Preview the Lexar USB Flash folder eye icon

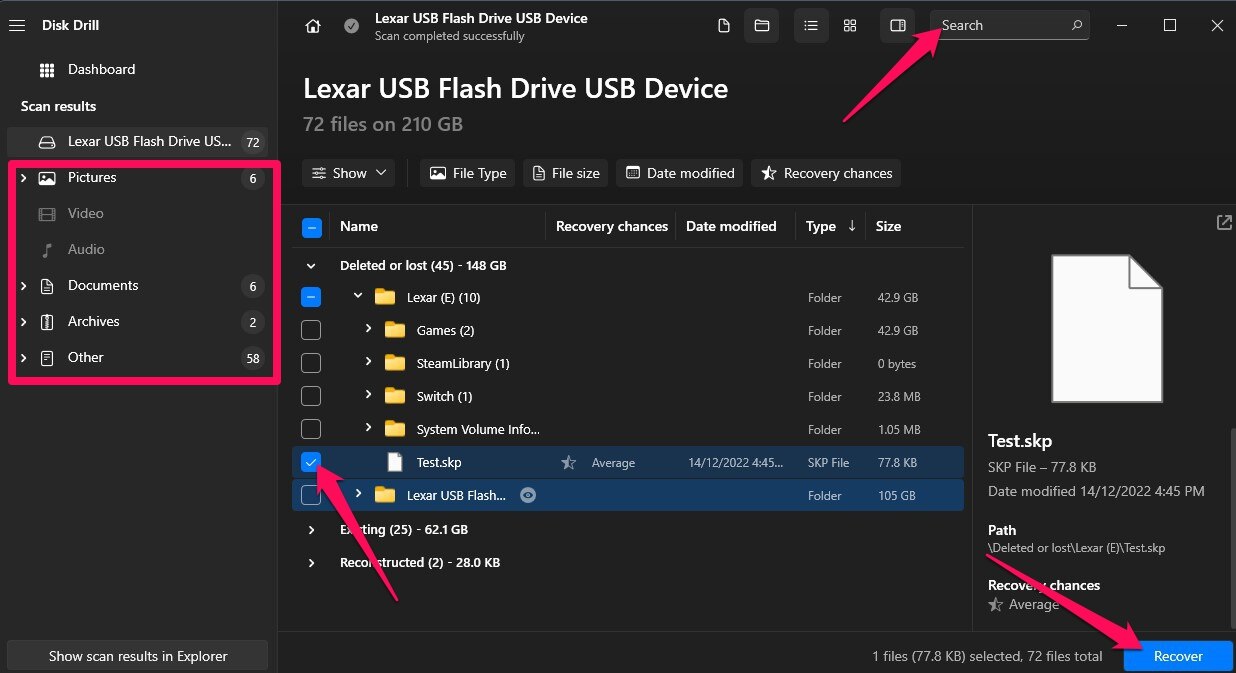528,495
